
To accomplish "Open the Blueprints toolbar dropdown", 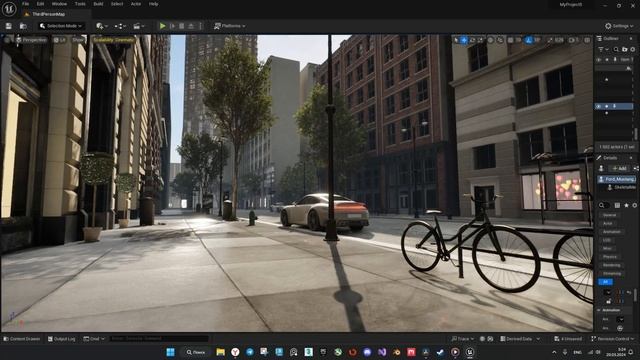I will [120, 26].
